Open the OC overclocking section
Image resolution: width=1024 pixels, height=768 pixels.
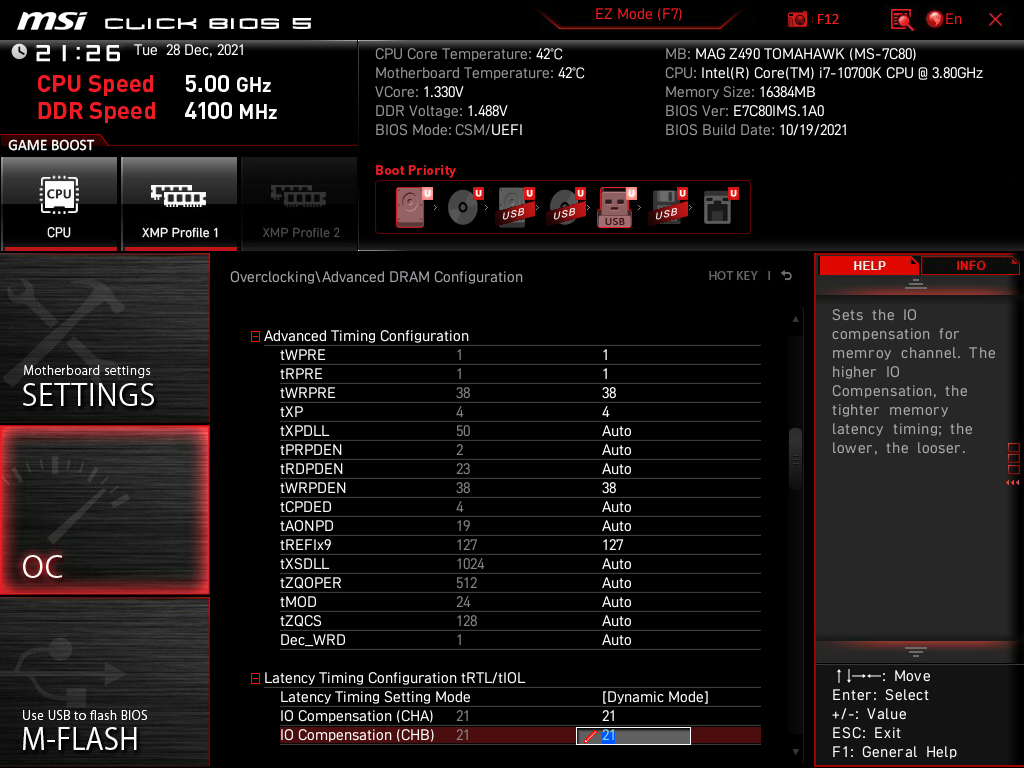[105, 511]
